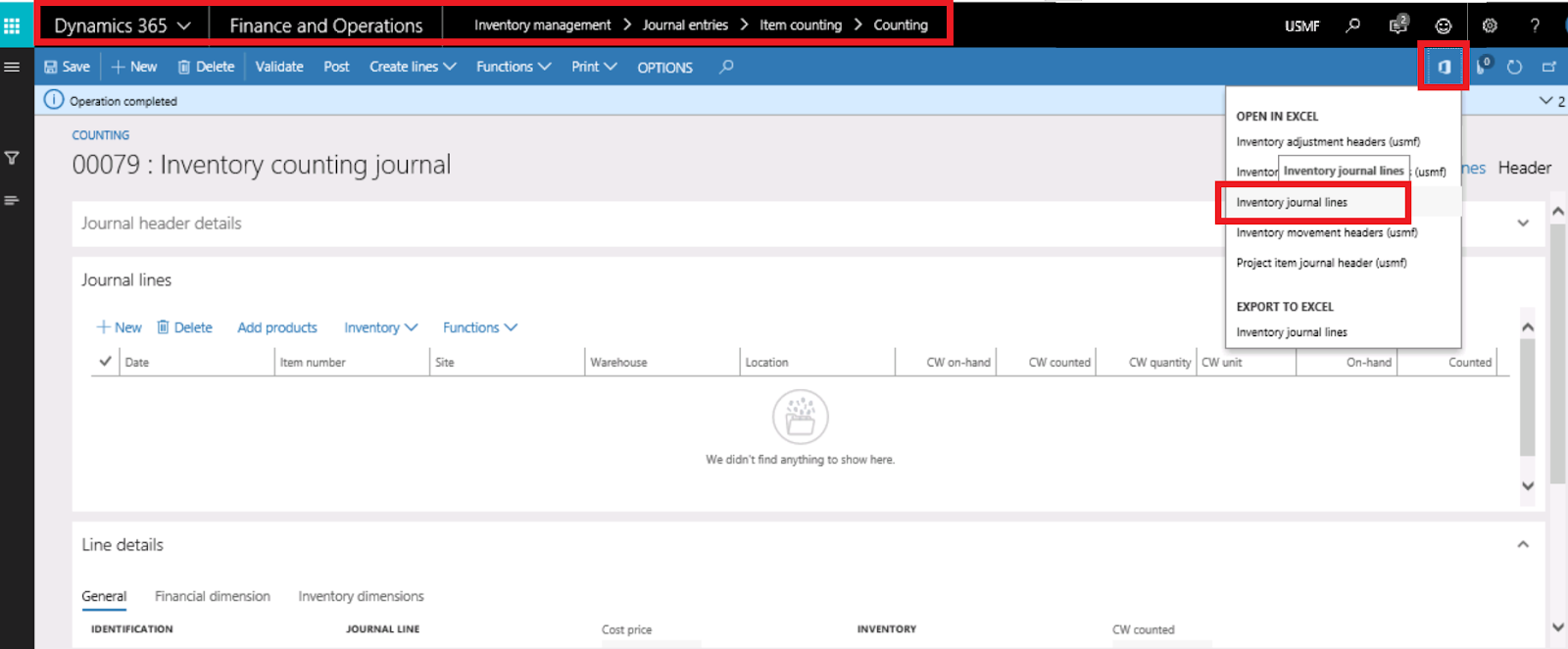Refresh the page with the circular arrow
Screen dimensions: 1568x649
pos(1514,67)
